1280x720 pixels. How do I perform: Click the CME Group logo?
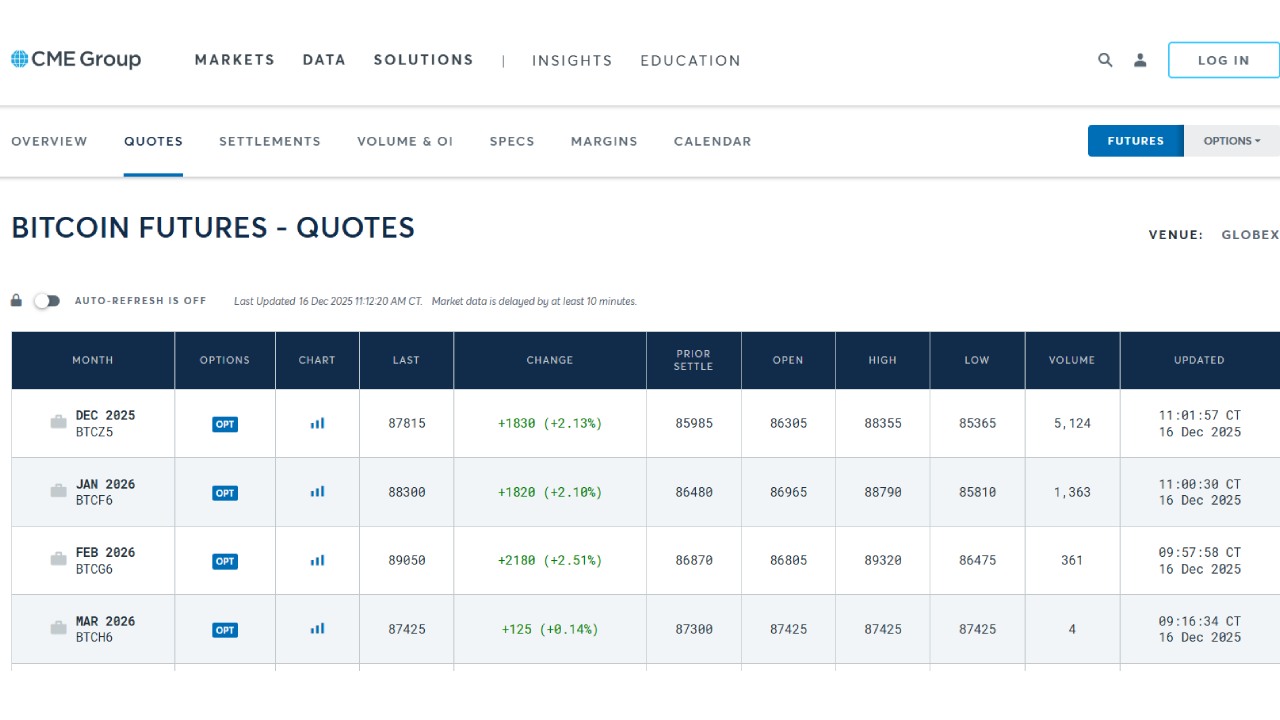(76, 59)
